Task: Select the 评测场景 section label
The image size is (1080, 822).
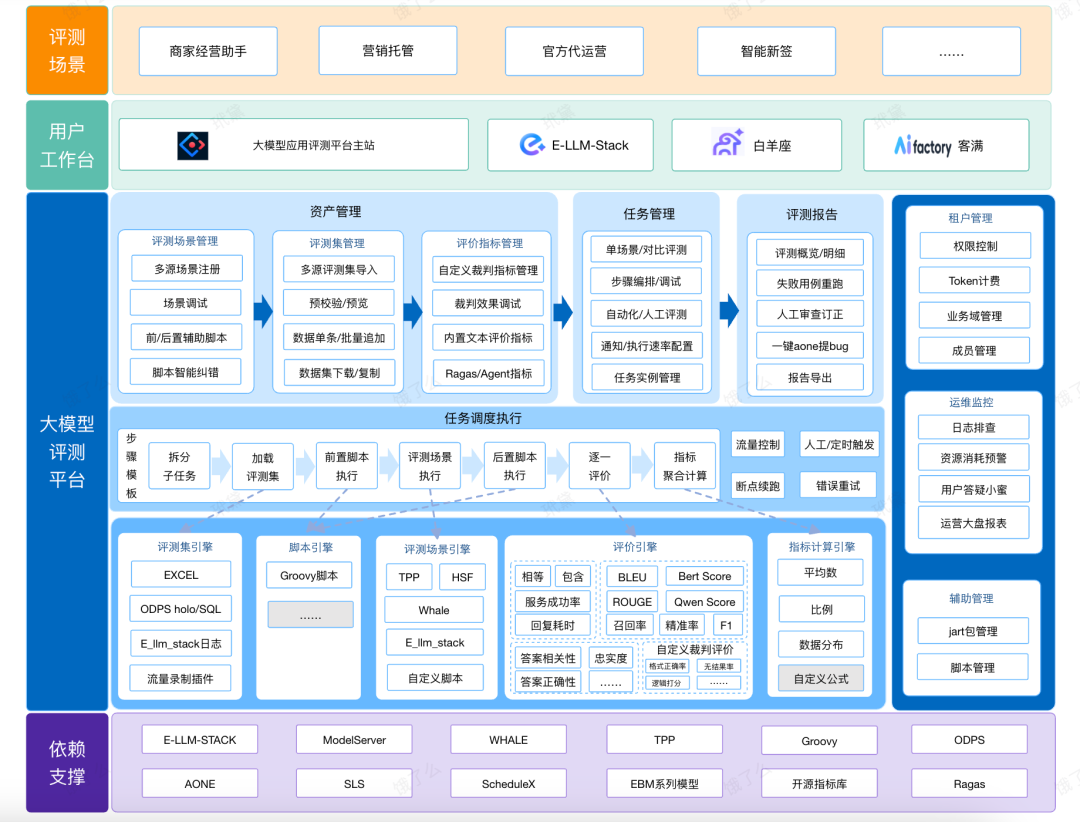Action: (66, 48)
